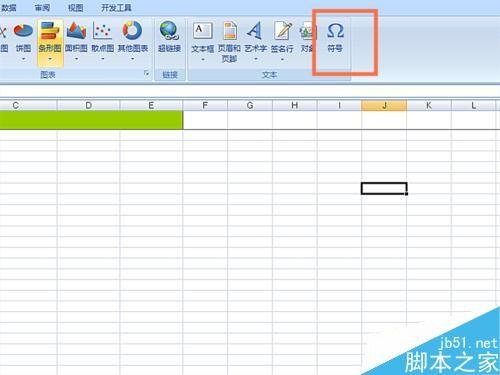This screenshot has width=500, height=375.
Task: Expand the bar chart dropdown arrow
Action: (x=50, y=59)
